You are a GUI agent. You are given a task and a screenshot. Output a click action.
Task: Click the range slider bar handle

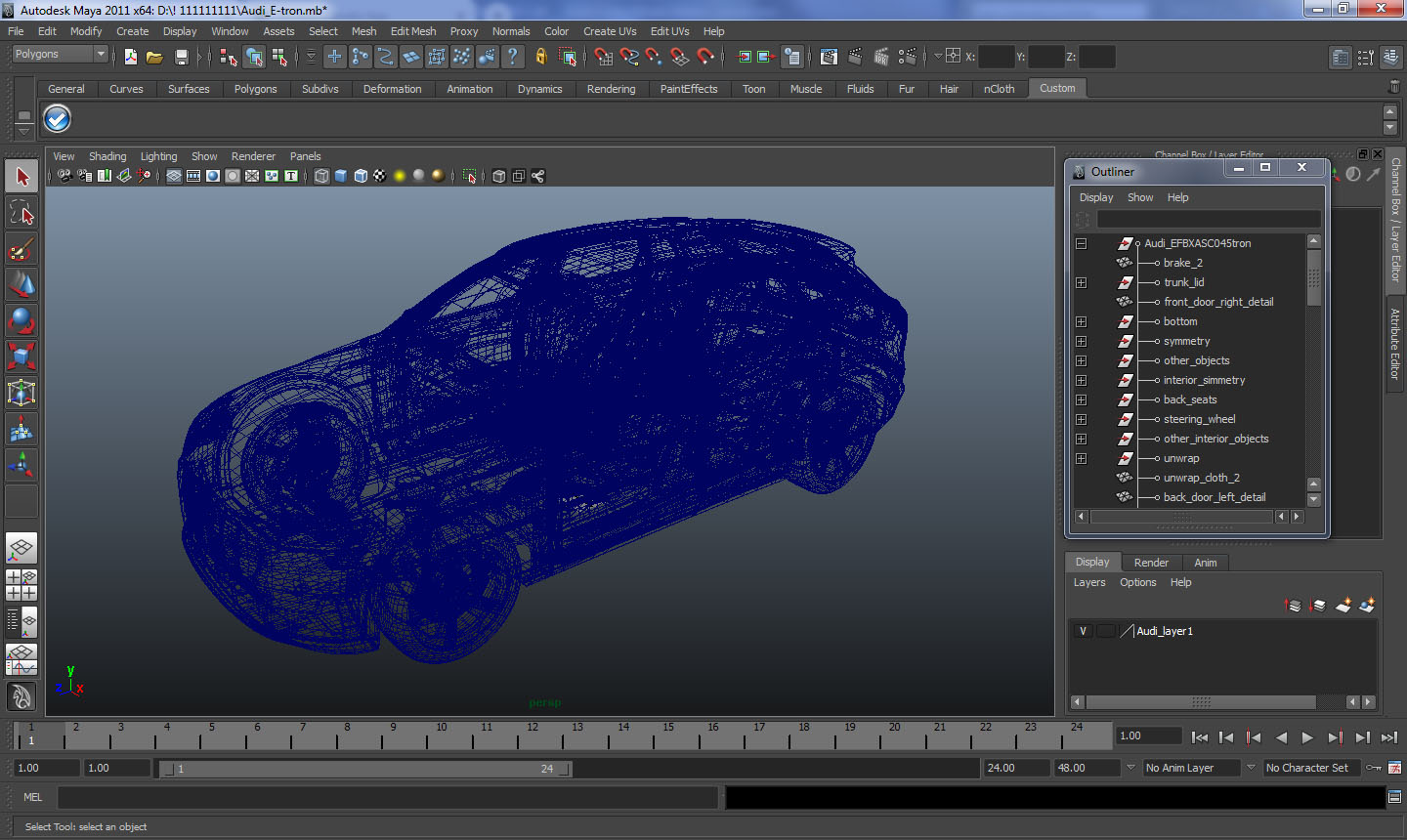(x=363, y=769)
